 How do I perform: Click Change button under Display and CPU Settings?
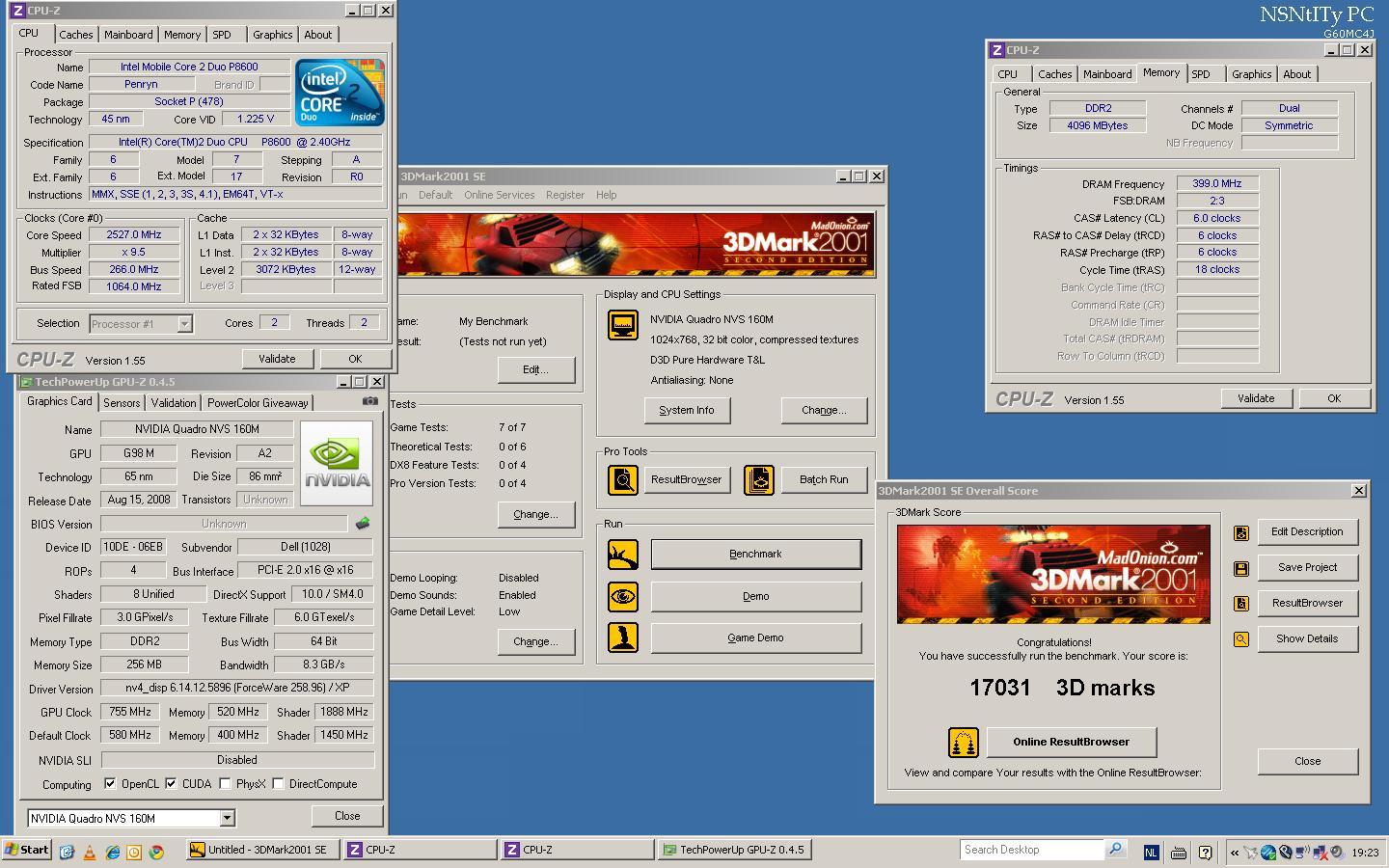tap(824, 411)
